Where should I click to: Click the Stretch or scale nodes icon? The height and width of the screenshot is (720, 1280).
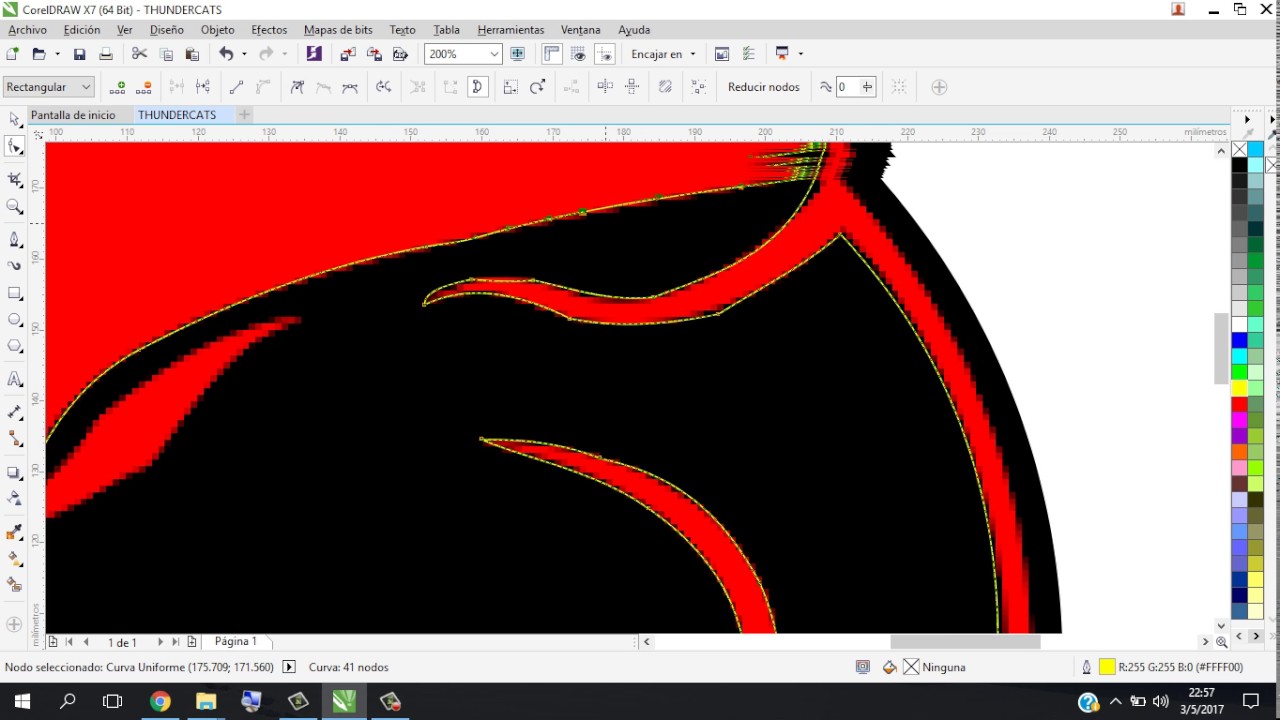(511, 87)
